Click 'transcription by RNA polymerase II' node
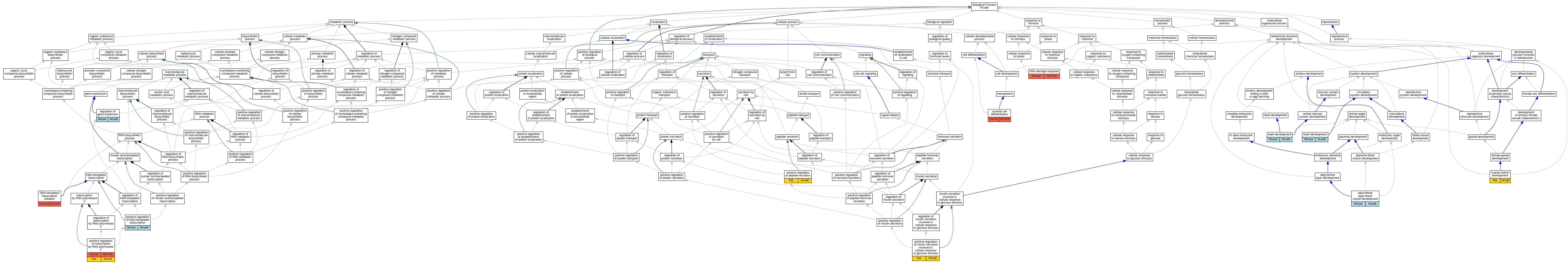Screen dimensions: 1568x264 click(84, 198)
